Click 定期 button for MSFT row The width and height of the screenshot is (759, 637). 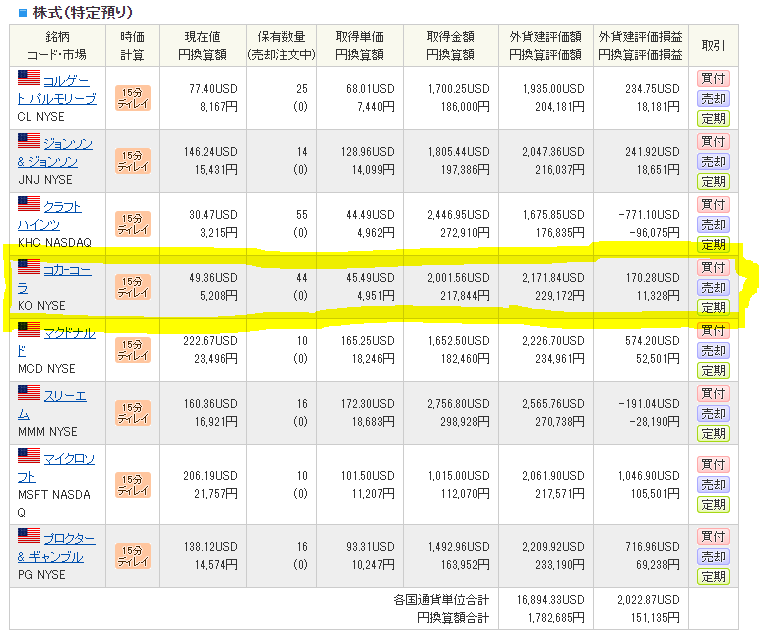click(713, 505)
